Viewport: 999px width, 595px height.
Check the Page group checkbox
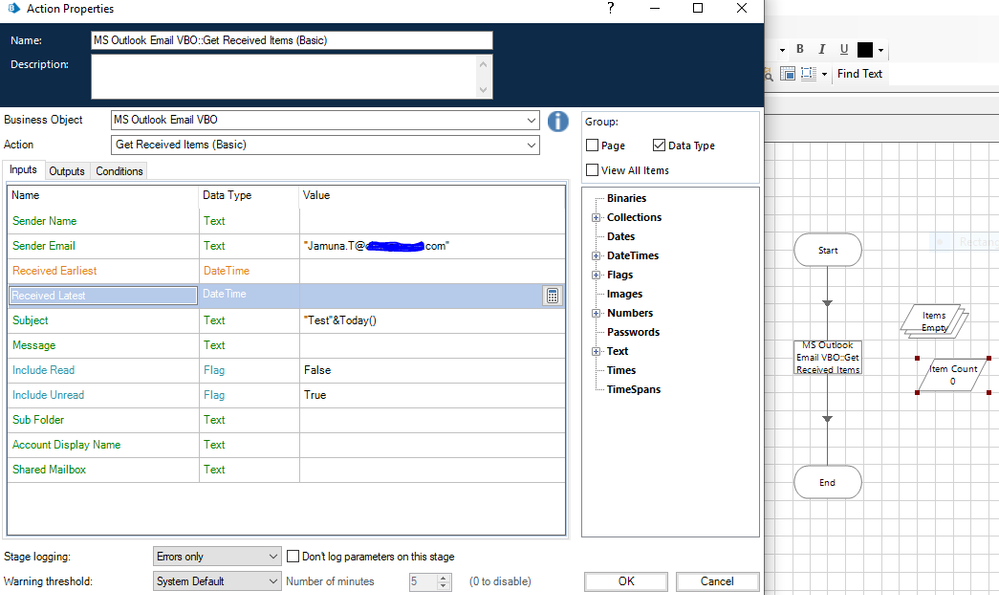click(593, 146)
